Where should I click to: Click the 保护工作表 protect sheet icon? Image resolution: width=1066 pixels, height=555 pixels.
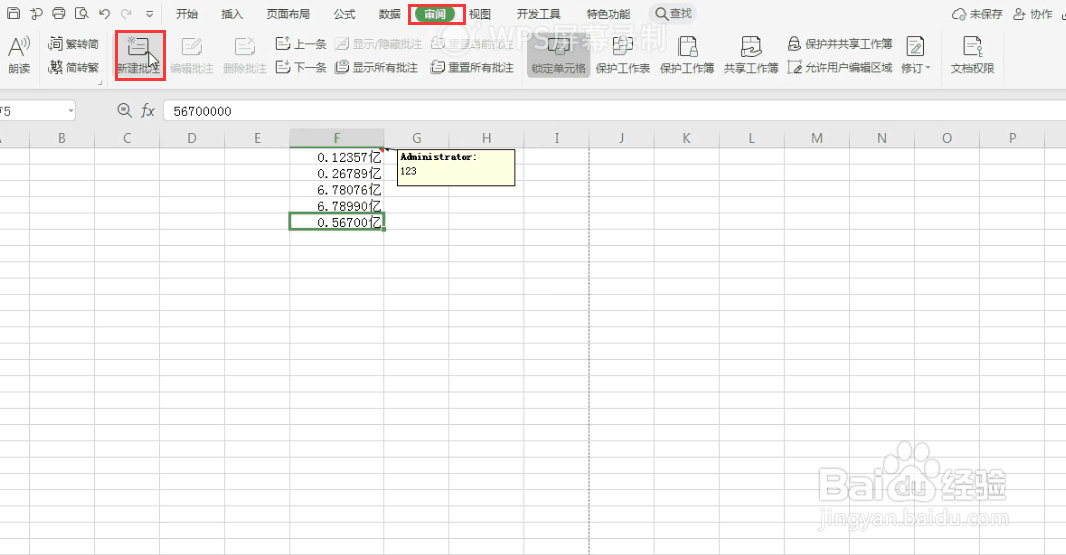[623, 54]
